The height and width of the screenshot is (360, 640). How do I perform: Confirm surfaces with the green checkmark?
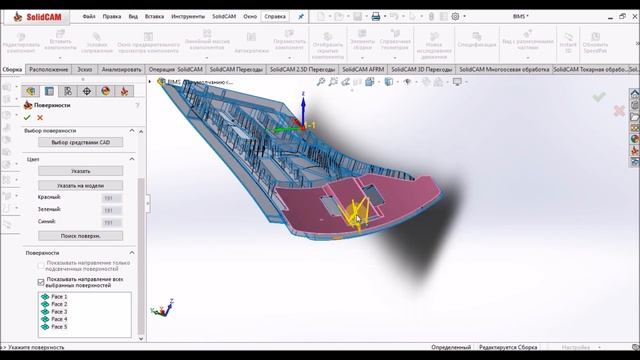[27, 118]
